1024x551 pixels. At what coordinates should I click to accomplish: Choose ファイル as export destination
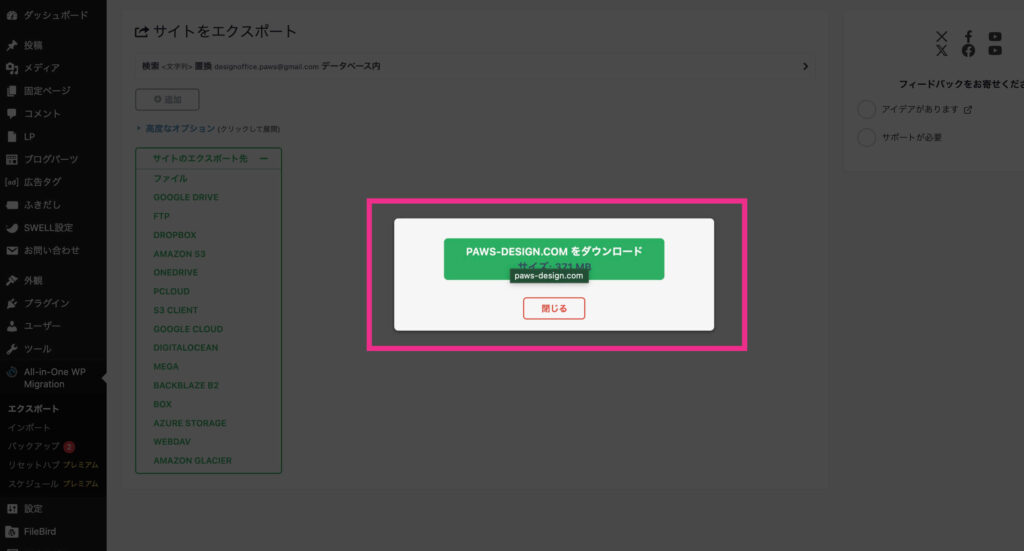tap(170, 178)
